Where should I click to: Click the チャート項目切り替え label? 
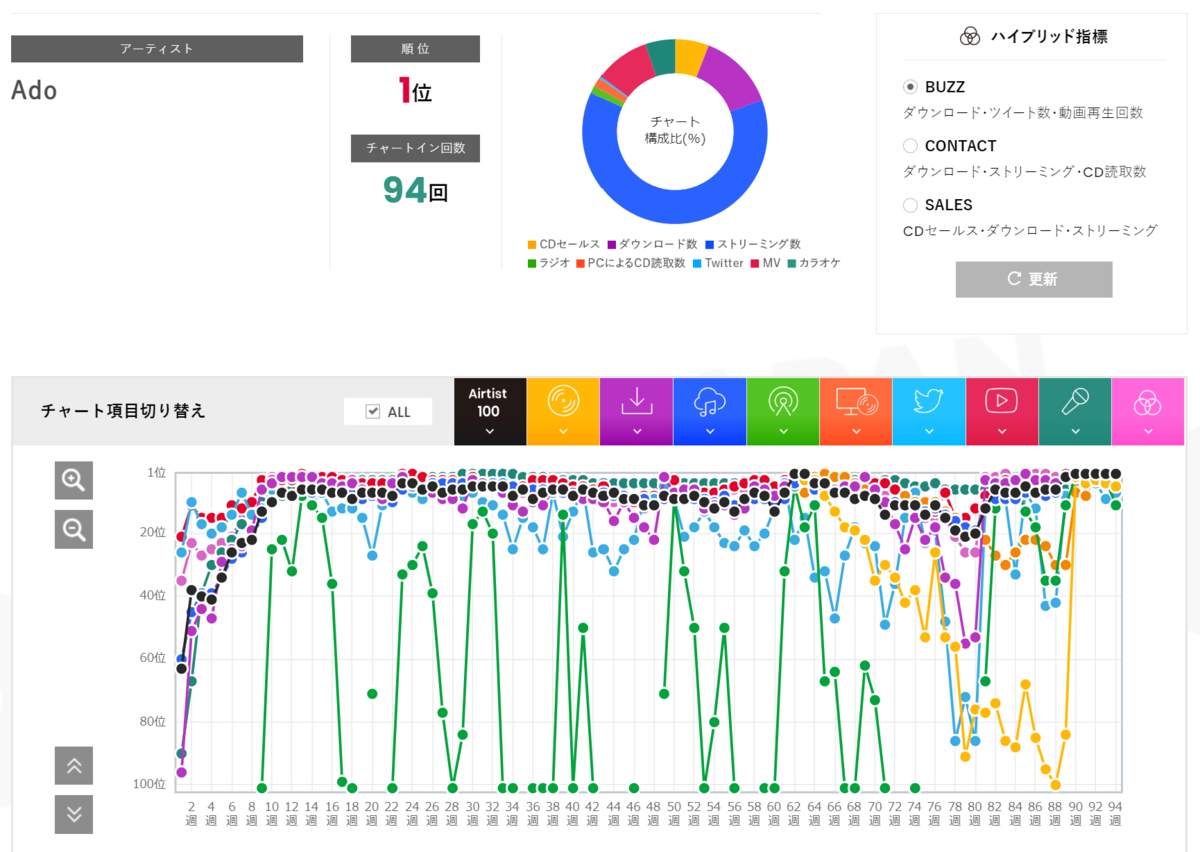pyautogui.click(x=123, y=411)
